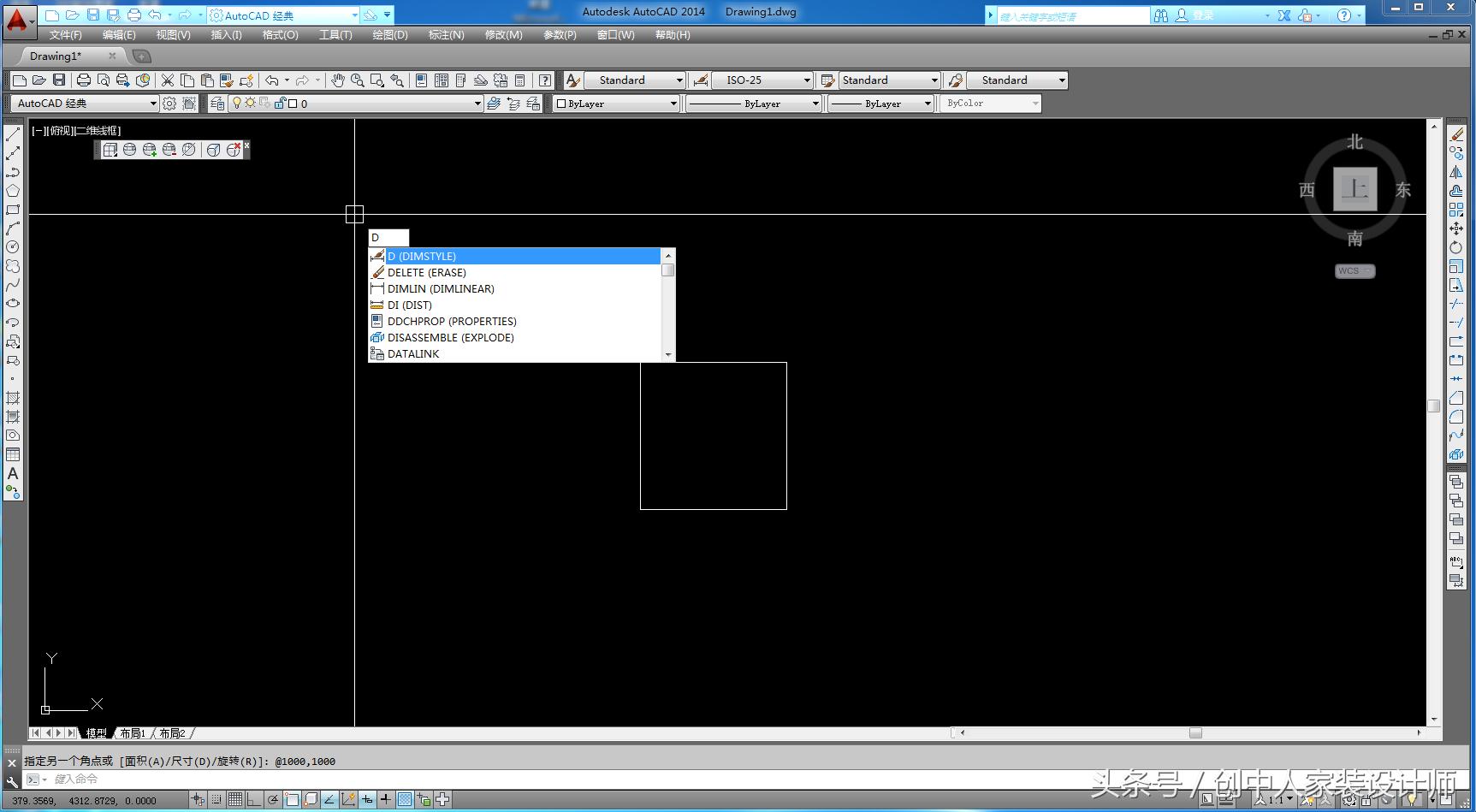Expand the Standard multileader style dropdown on the far right
The width and height of the screenshot is (1476, 812).
coord(1018,80)
